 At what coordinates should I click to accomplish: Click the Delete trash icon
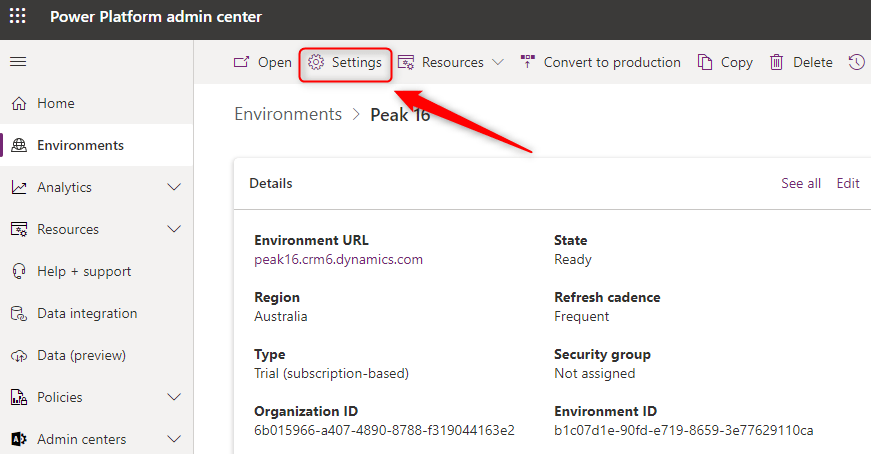[776, 62]
